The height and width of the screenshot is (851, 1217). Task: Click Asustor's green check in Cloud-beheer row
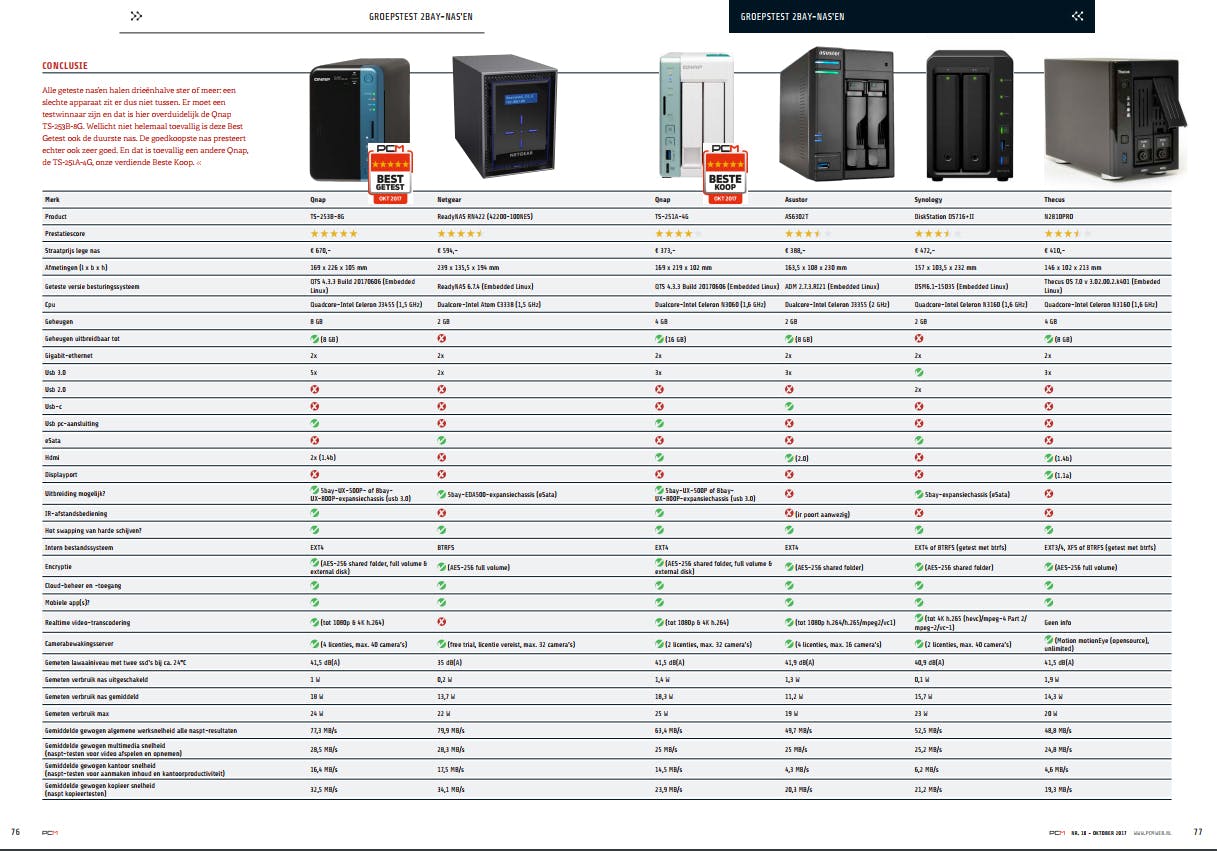click(790, 585)
